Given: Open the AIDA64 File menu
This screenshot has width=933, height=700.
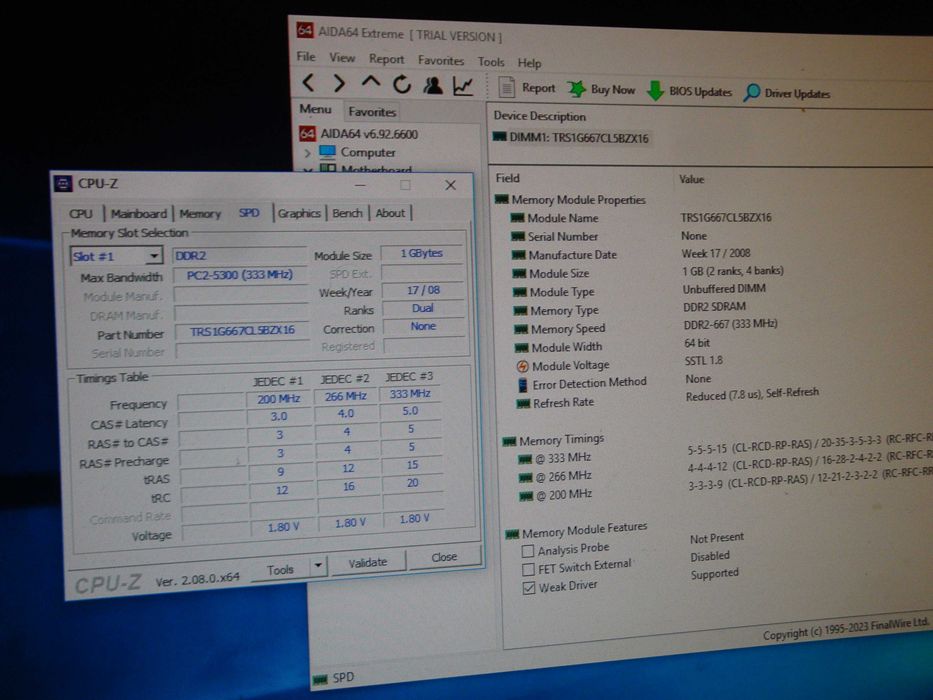Looking at the screenshot, I should (x=306, y=57).
